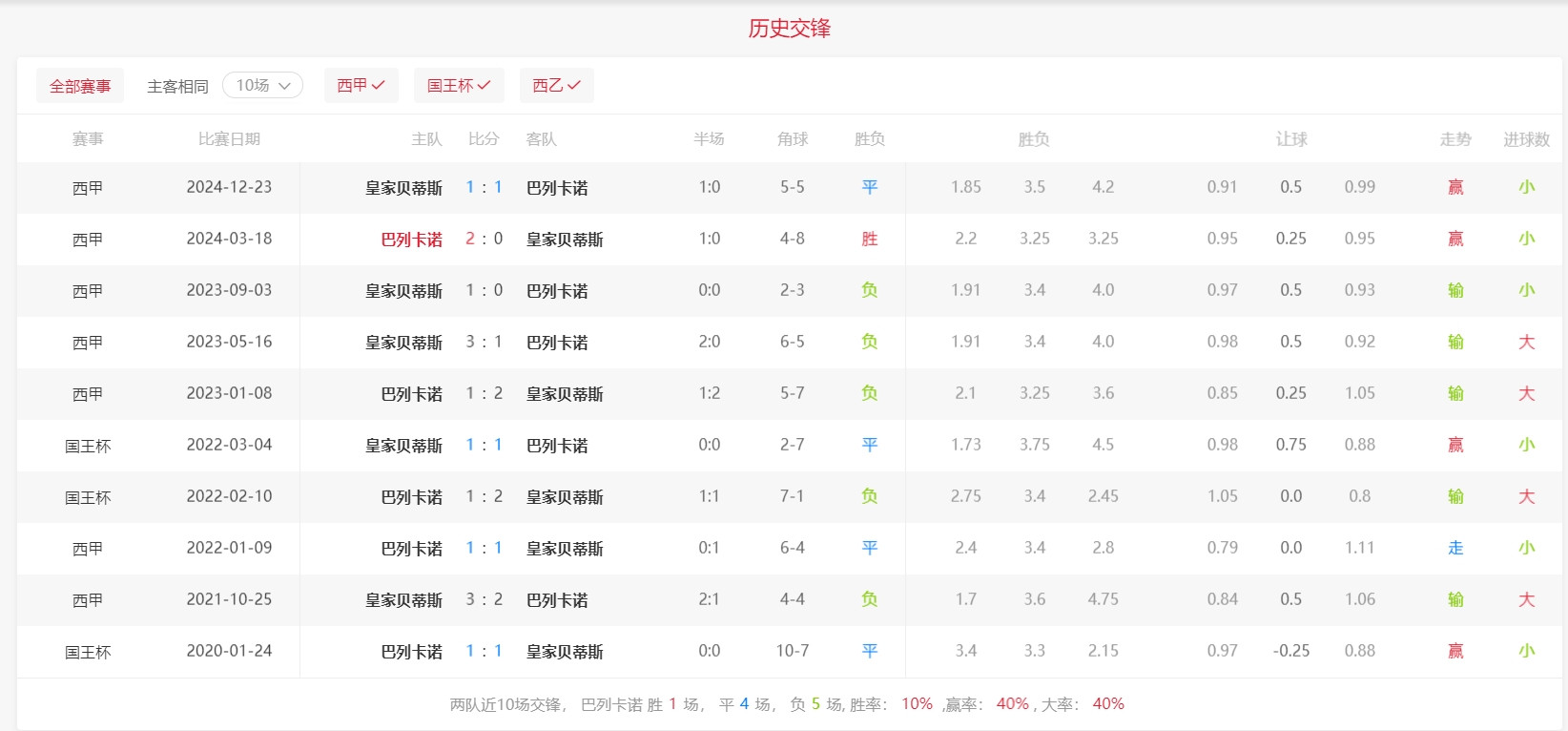Viewport: 1568px width, 731px height.
Task: Select the 走 trend in 2022-01-09 row
Action: coord(1455,548)
